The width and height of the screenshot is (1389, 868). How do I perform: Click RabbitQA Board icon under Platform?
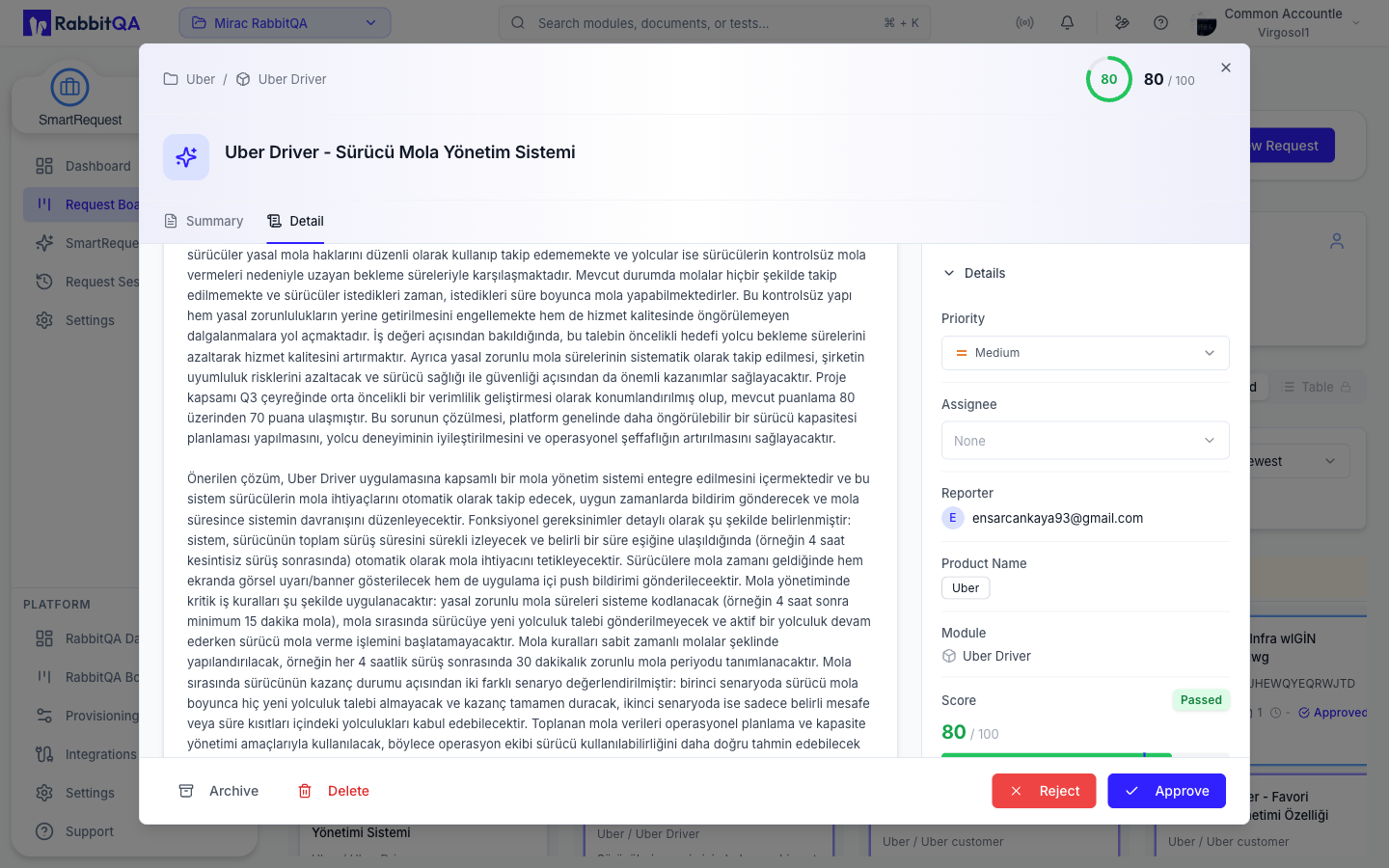(44, 677)
